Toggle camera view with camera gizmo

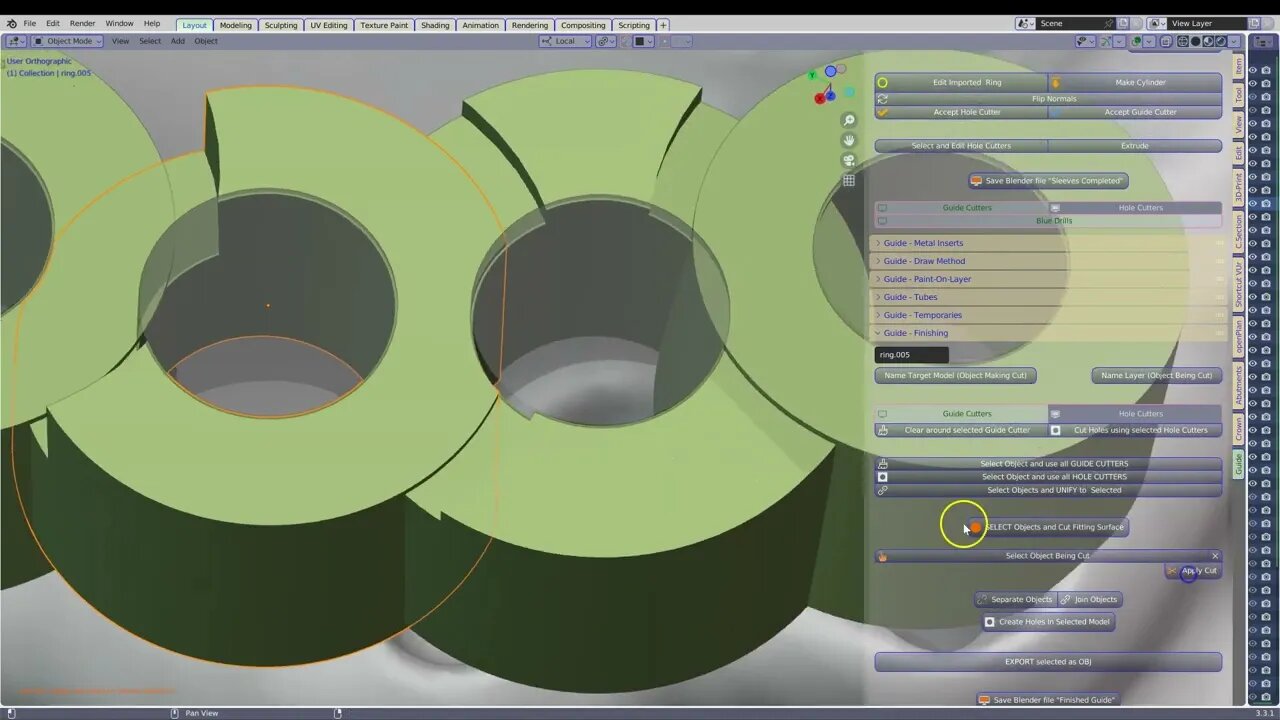tap(849, 160)
